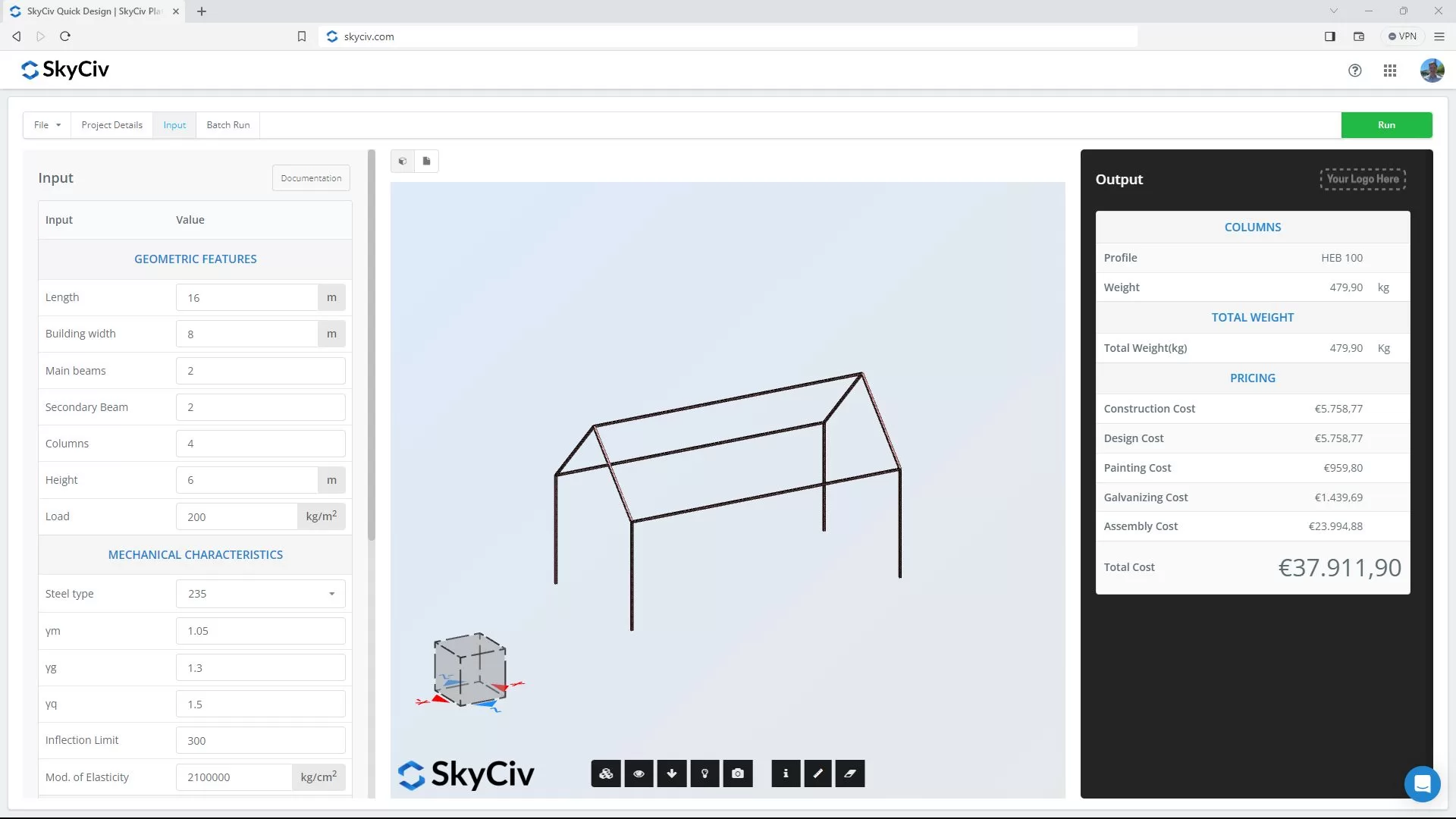The width and height of the screenshot is (1456, 819).
Task: Click the γm value field
Action: pyautogui.click(x=261, y=631)
